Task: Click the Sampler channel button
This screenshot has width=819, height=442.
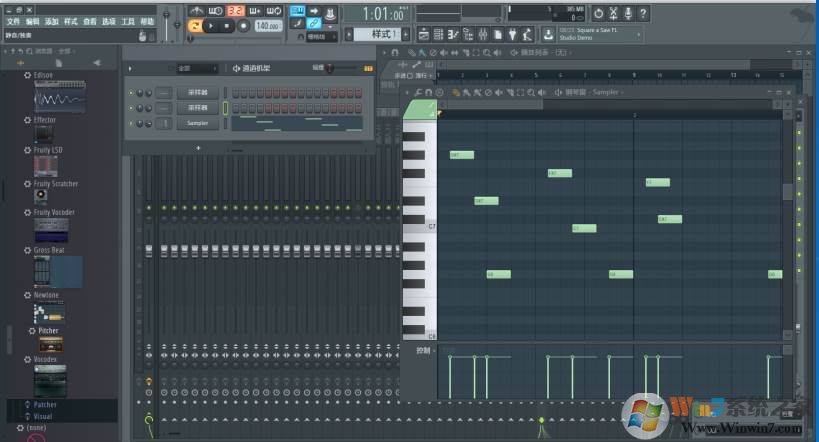Action: tap(198, 123)
